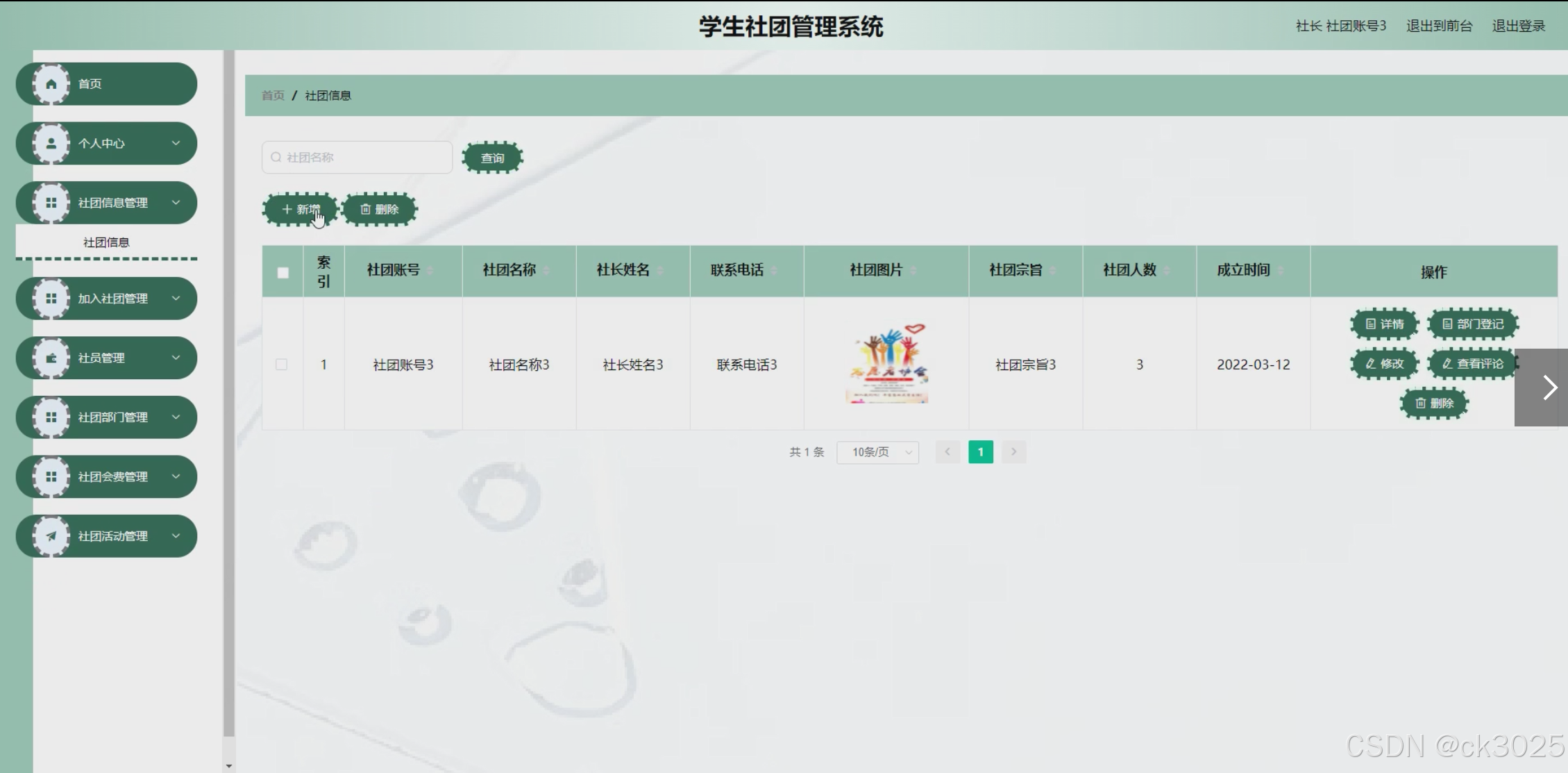Click the home icon in sidebar
This screenshot has height=773, width=1568.
pos(51,84)
